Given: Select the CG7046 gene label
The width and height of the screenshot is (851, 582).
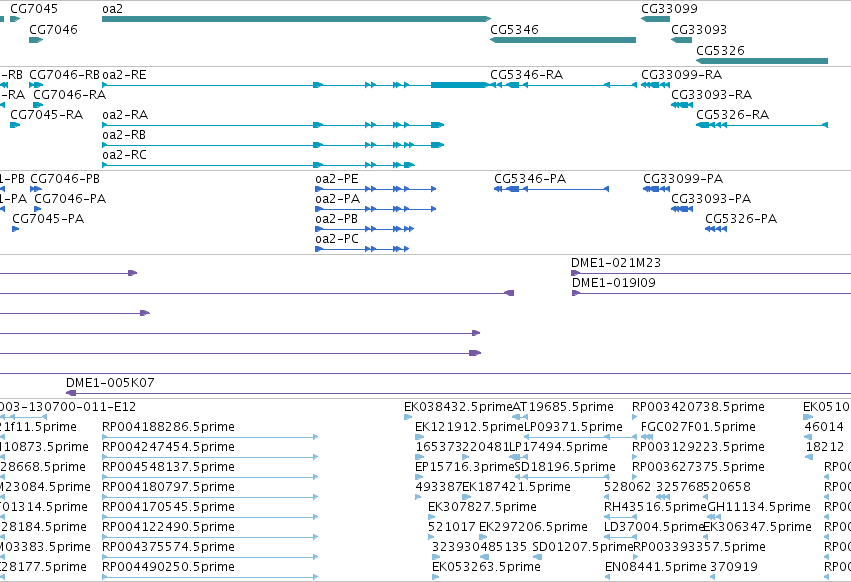Looking at the screenshot, I should [53, 30].
